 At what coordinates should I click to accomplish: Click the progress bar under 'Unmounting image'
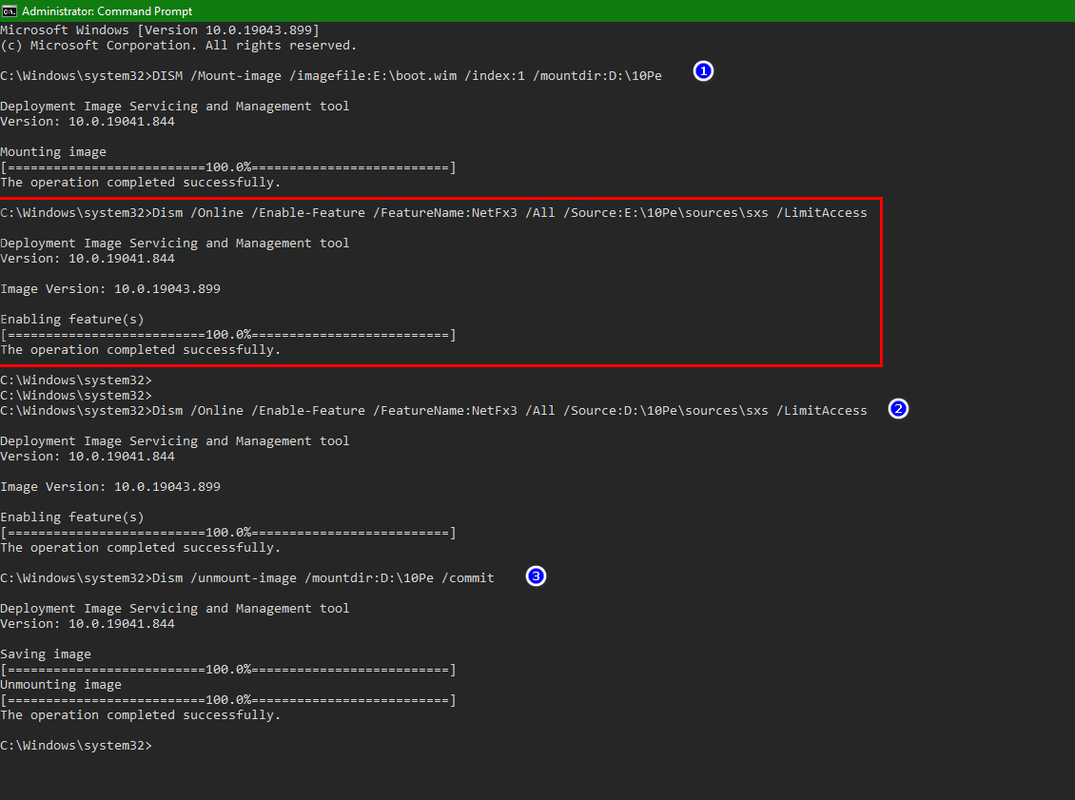228,700
